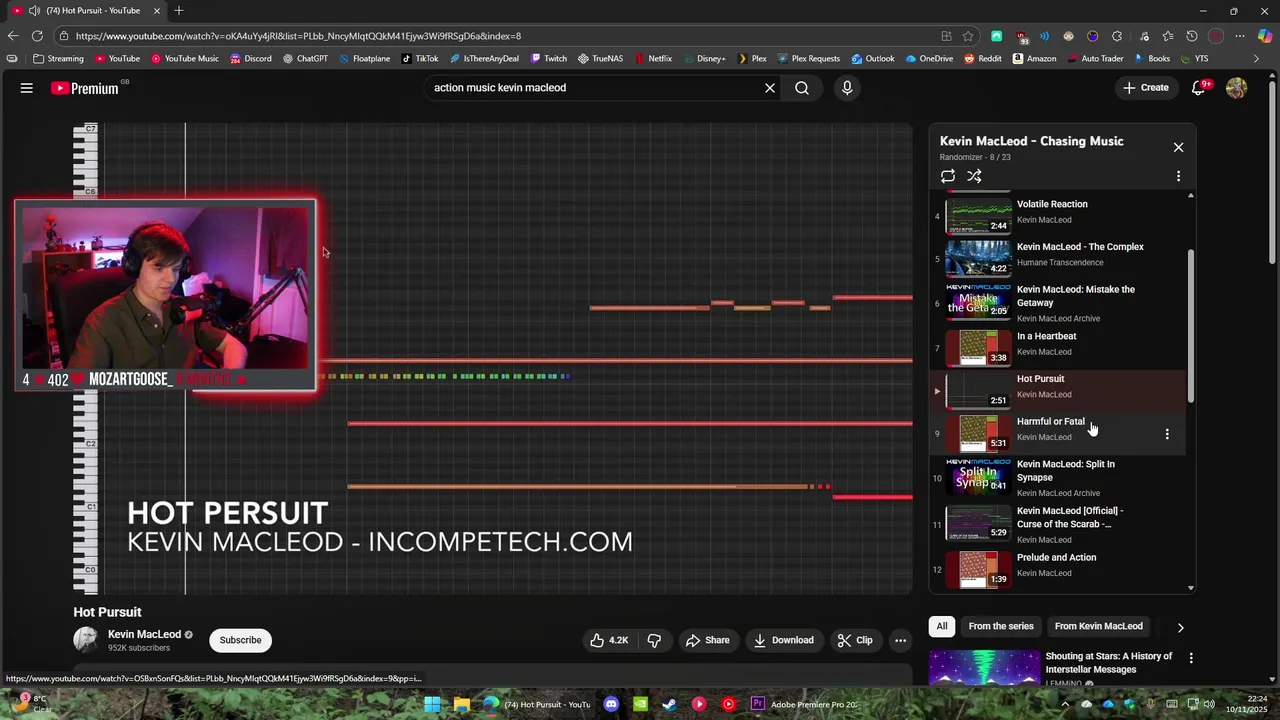The image size is (1280, 720).
Task: Select the All filter chip
Action: pyautogui.click(x=942, y=626)
